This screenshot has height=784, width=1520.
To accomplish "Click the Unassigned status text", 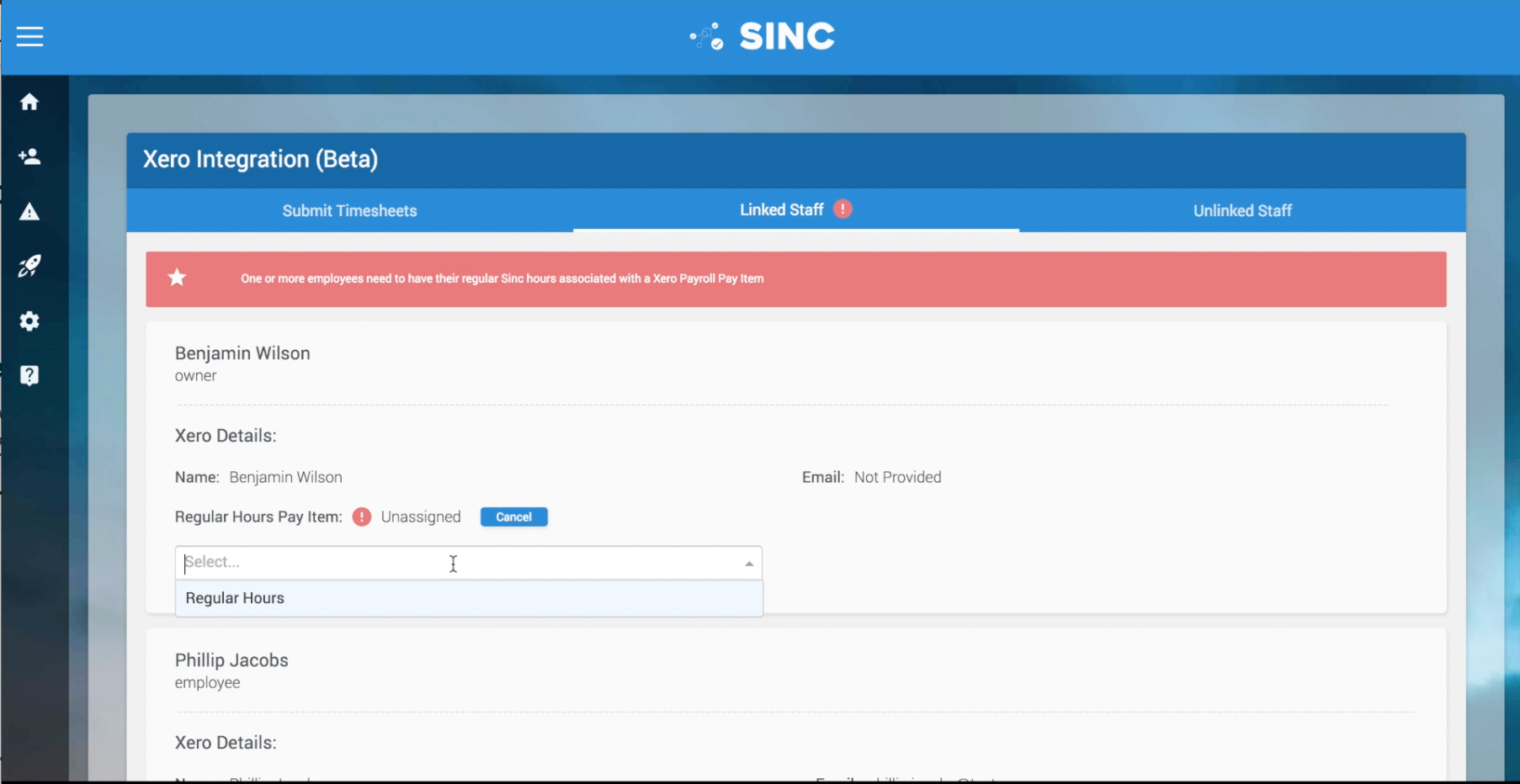I will tap(421, 516).
